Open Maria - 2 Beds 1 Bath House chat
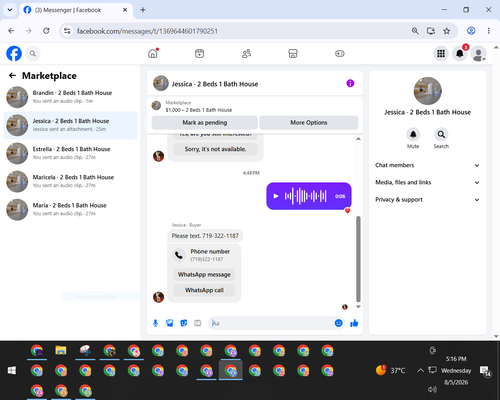This screenshot has height=400, width=500. [70, 210]
